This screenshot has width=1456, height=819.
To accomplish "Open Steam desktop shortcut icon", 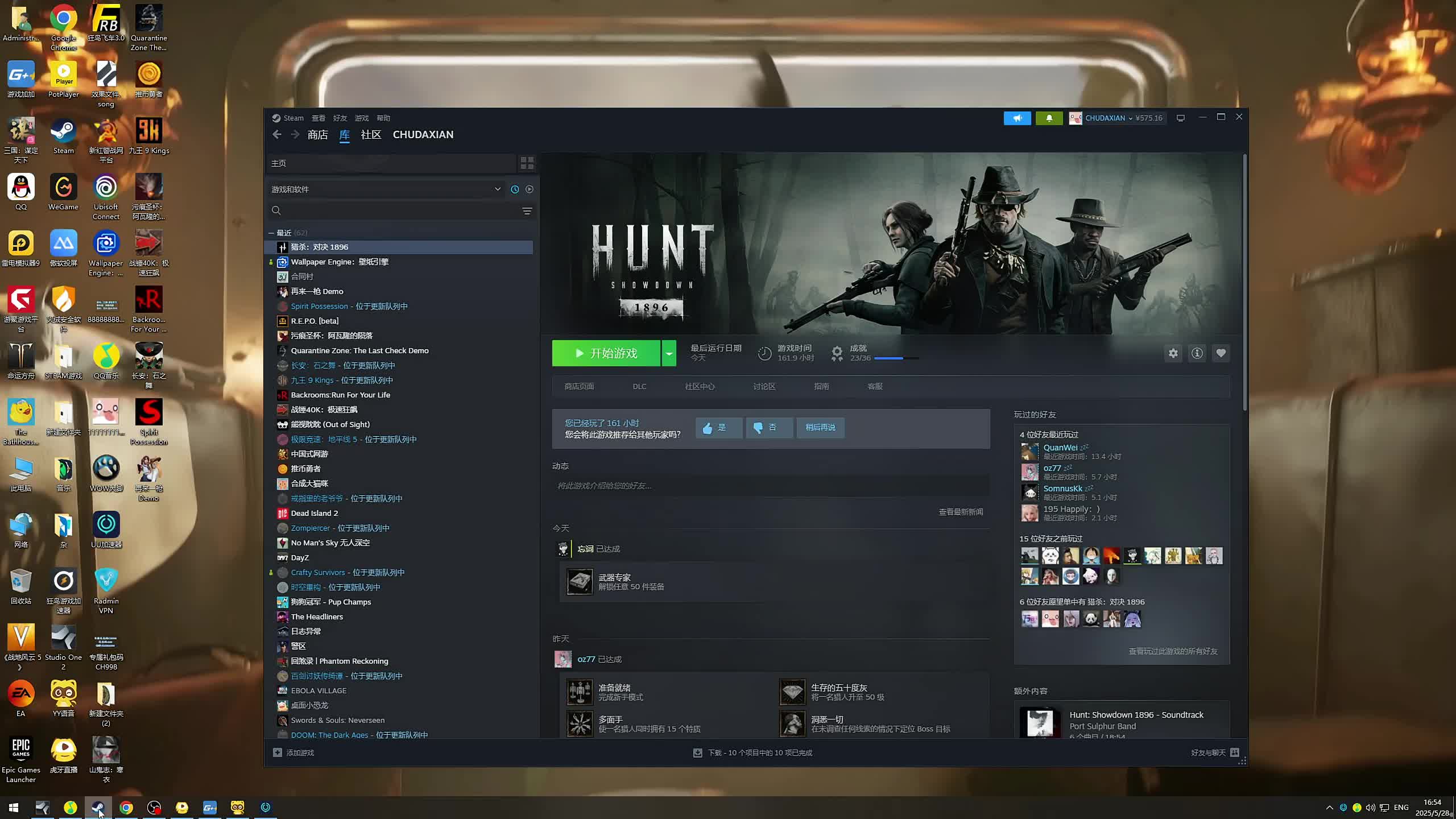I will (x=63, y=136).
